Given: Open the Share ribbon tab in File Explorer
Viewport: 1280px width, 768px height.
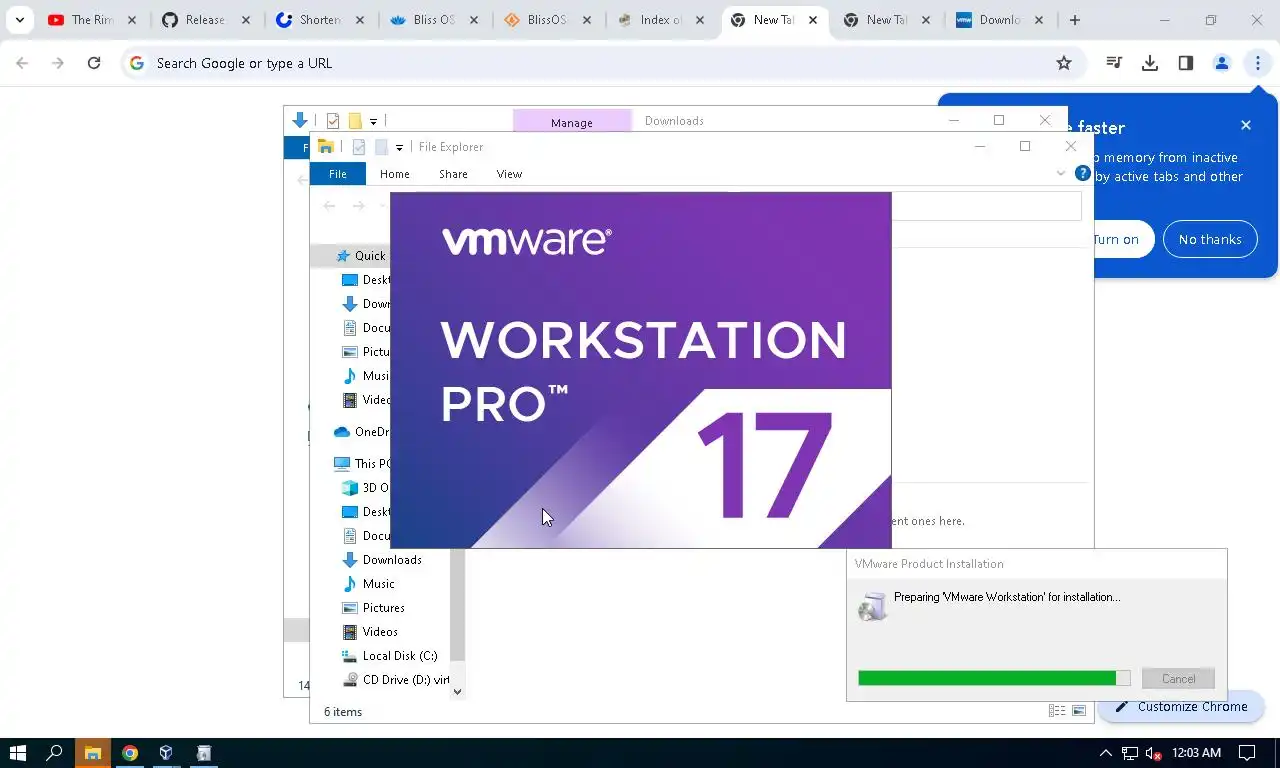Looking at the screenshot, I should [453, 174].
